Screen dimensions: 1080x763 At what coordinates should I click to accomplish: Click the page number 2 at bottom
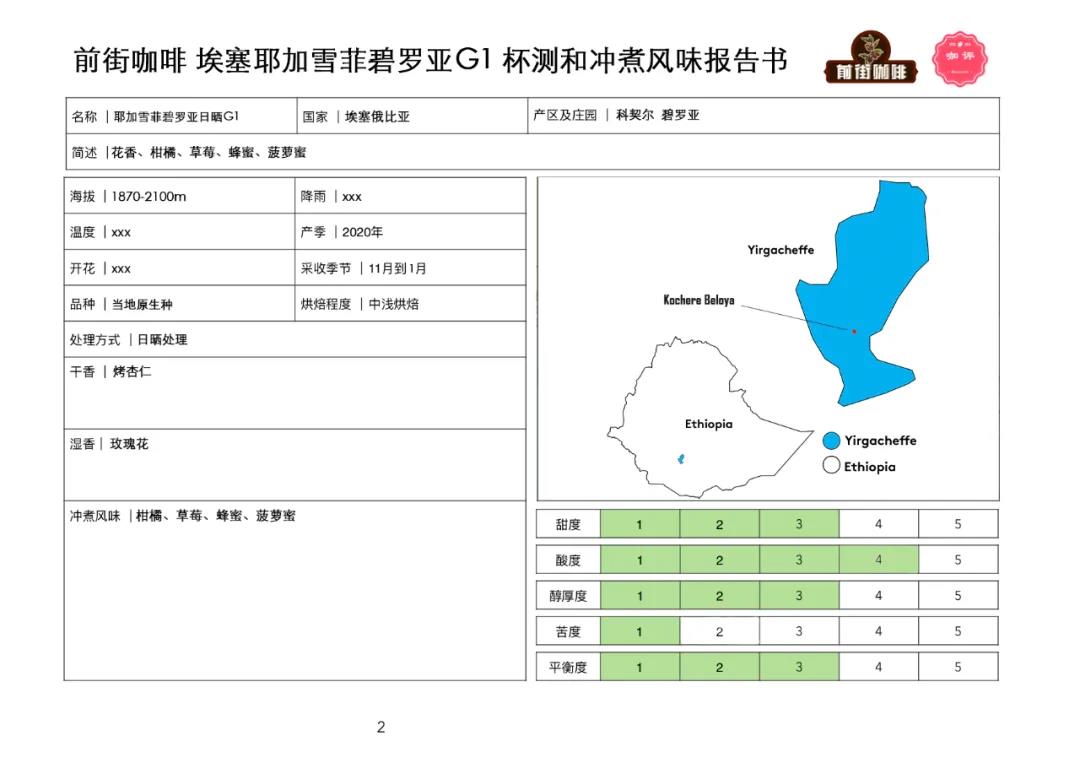click(x=380, y=727)
